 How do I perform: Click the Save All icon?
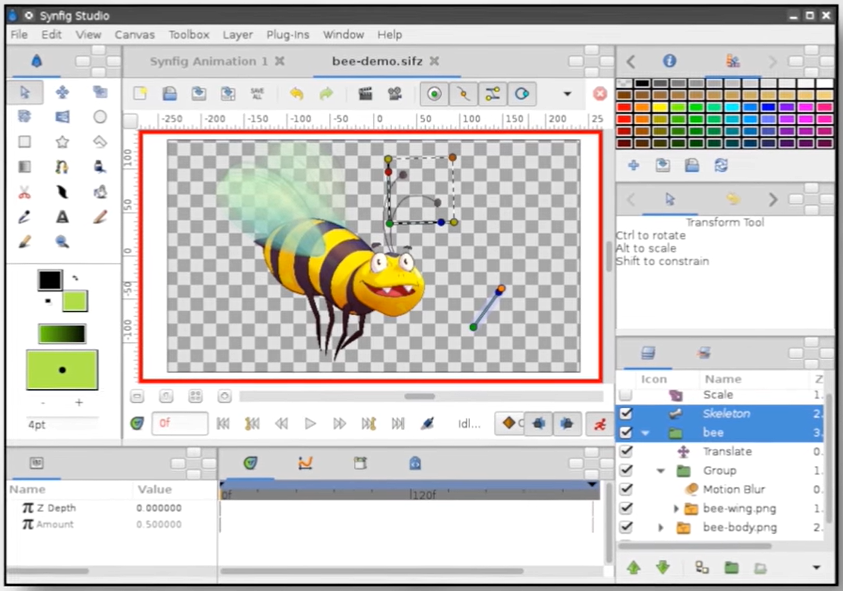[258, 94]
